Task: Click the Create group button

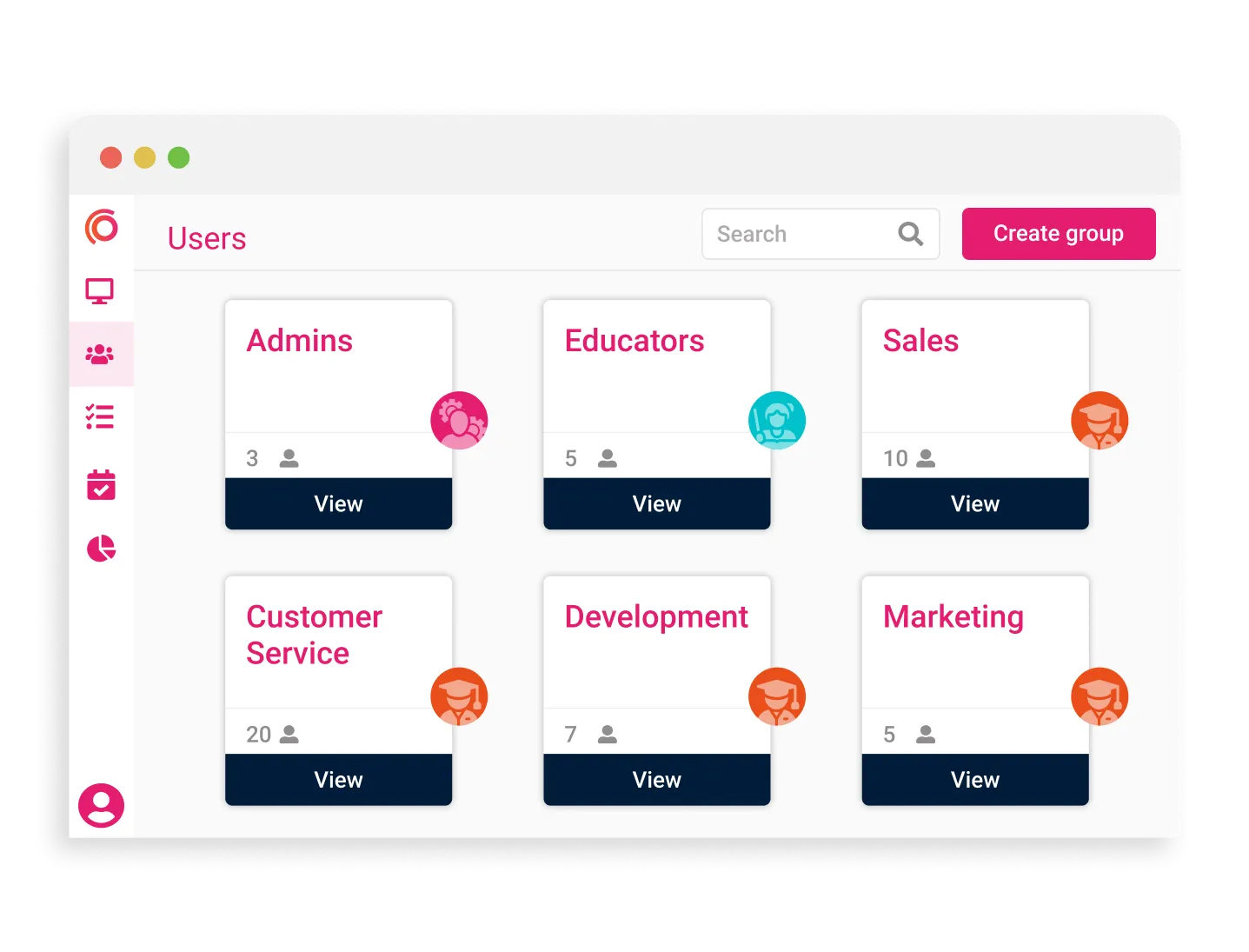Action: point(1058,233)
